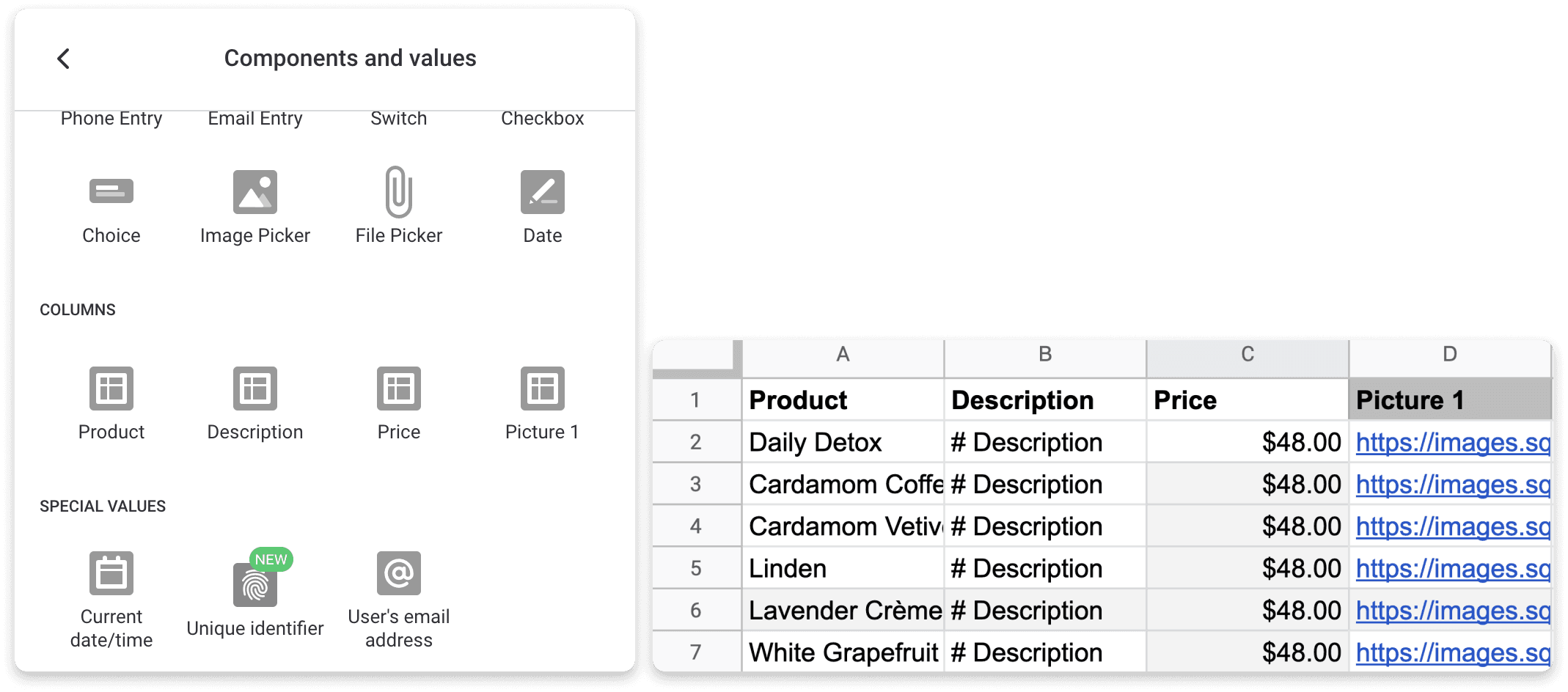This screenshot has height=692, width=1568.
Task: Select the Unique identifier fingerprint icon
Action: pyautogui.click(x=255, y=585)
